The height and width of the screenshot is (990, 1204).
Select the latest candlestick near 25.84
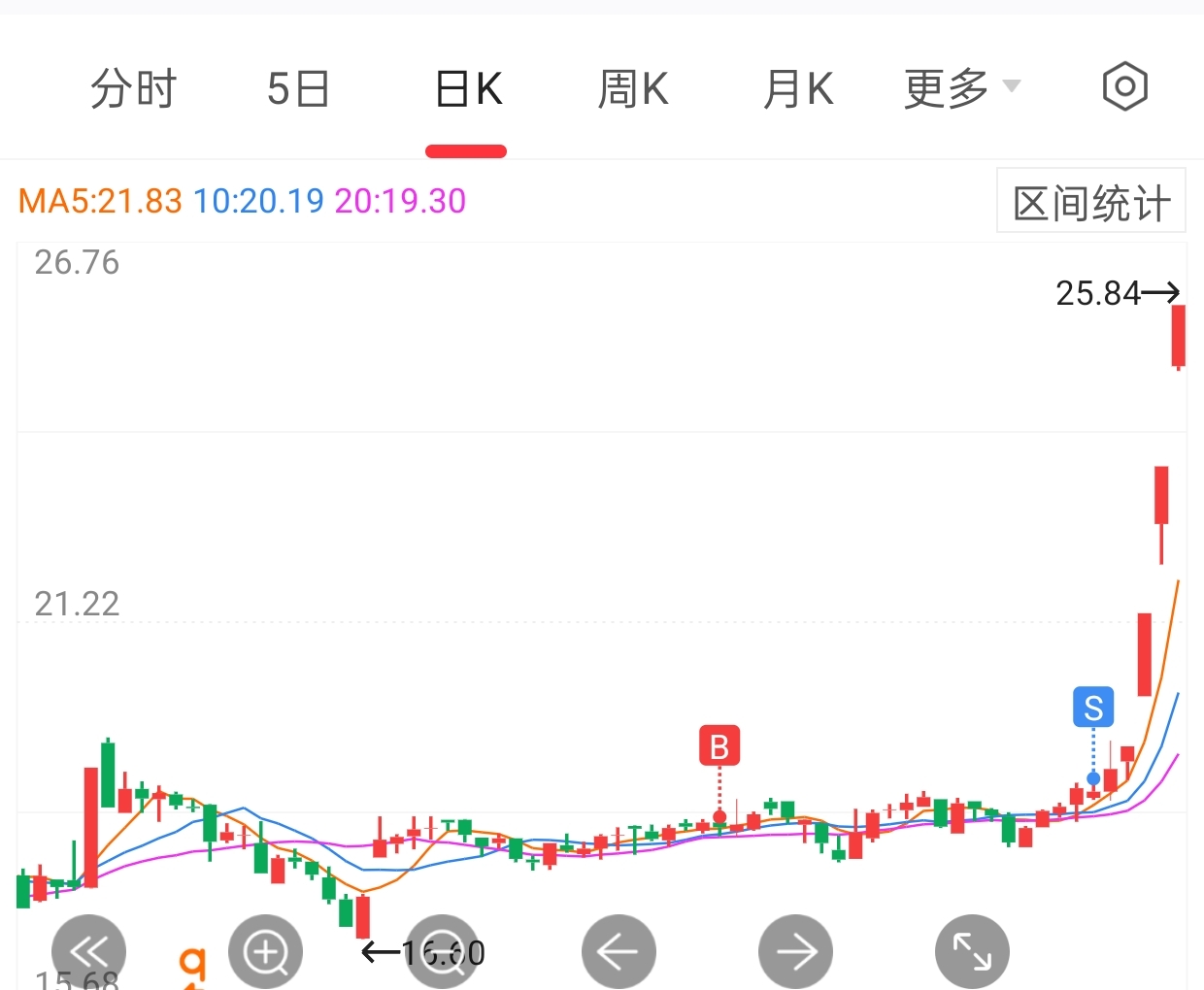coord(1178,337)
